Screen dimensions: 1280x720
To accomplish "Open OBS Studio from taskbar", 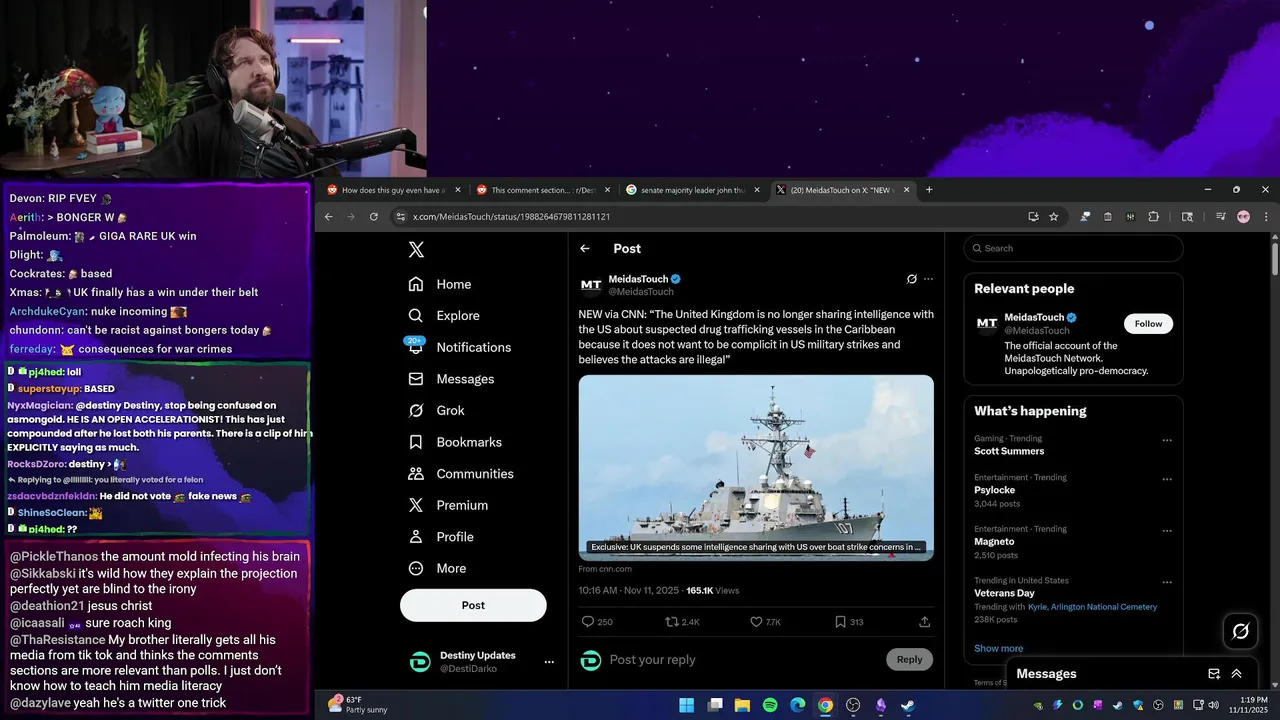I will pyautogui.click(x=853, y=705).
